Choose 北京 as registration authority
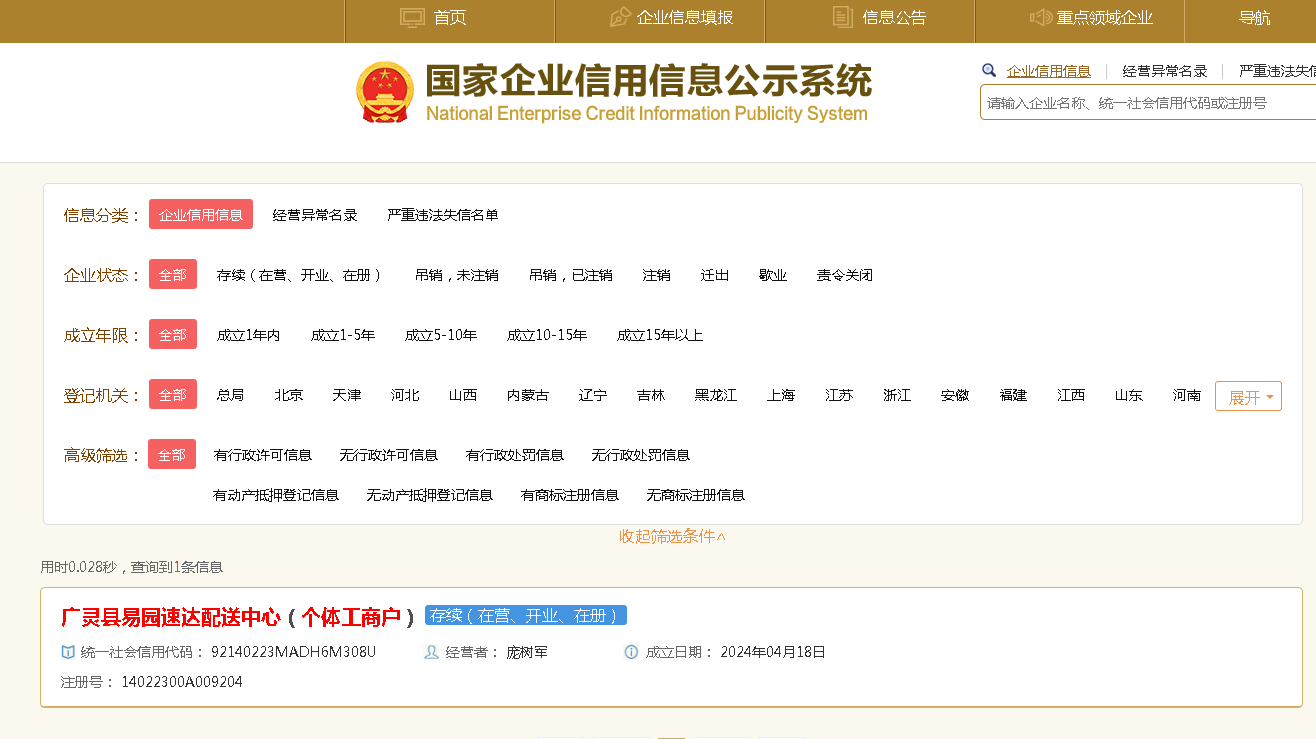Viewport: 1316px width, 739px height. 289,395
